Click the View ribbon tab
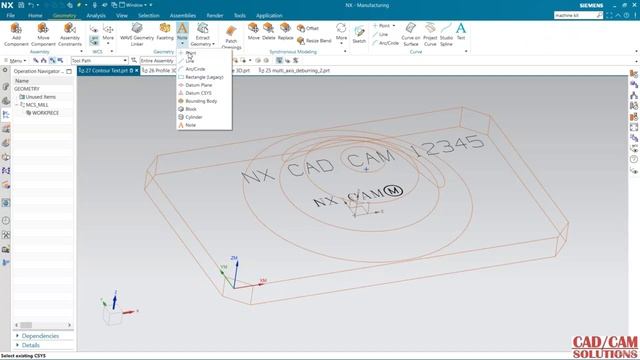The height and width of the screenshot is (360, 640). click(x=122, y=16)
